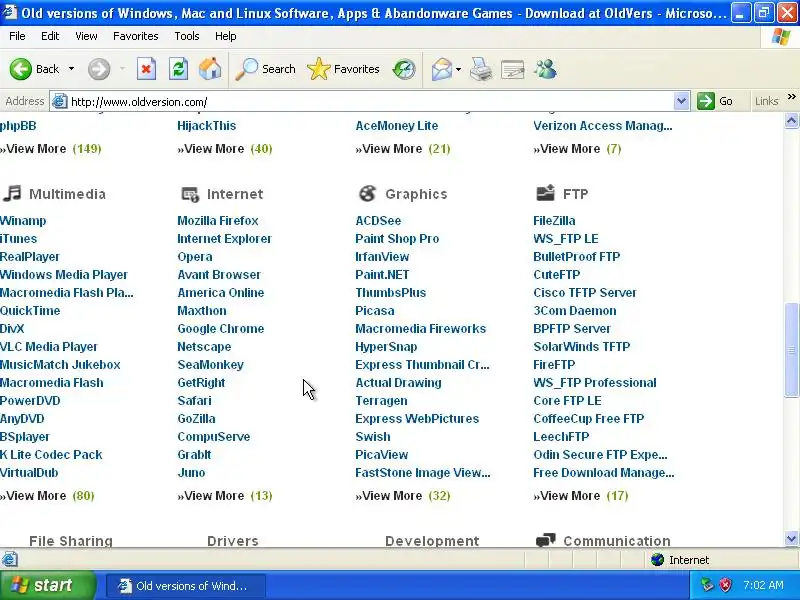Click the status bar page icon
This screenshot has width=800, height=600.
point(10,560)
